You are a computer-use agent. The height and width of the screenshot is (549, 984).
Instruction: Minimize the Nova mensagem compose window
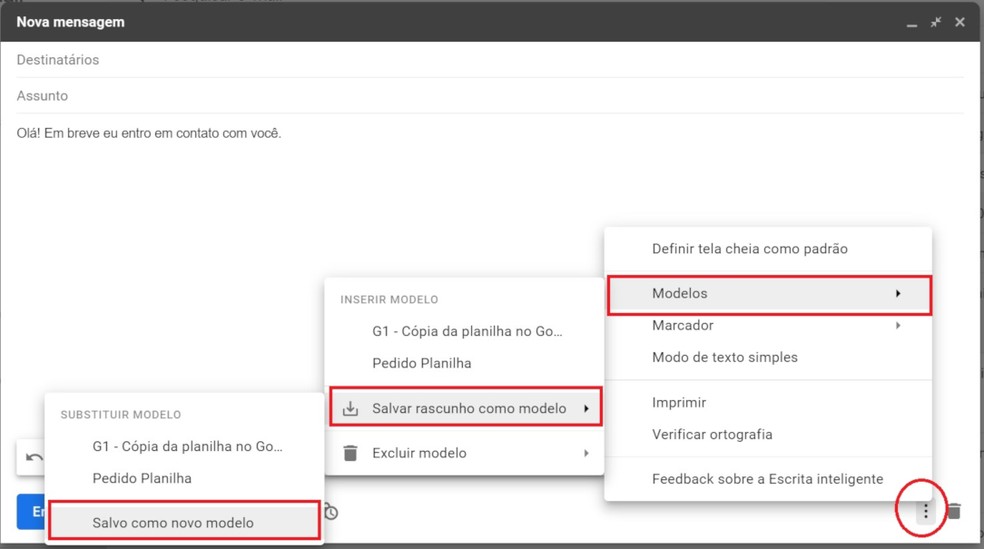(912, 22)
